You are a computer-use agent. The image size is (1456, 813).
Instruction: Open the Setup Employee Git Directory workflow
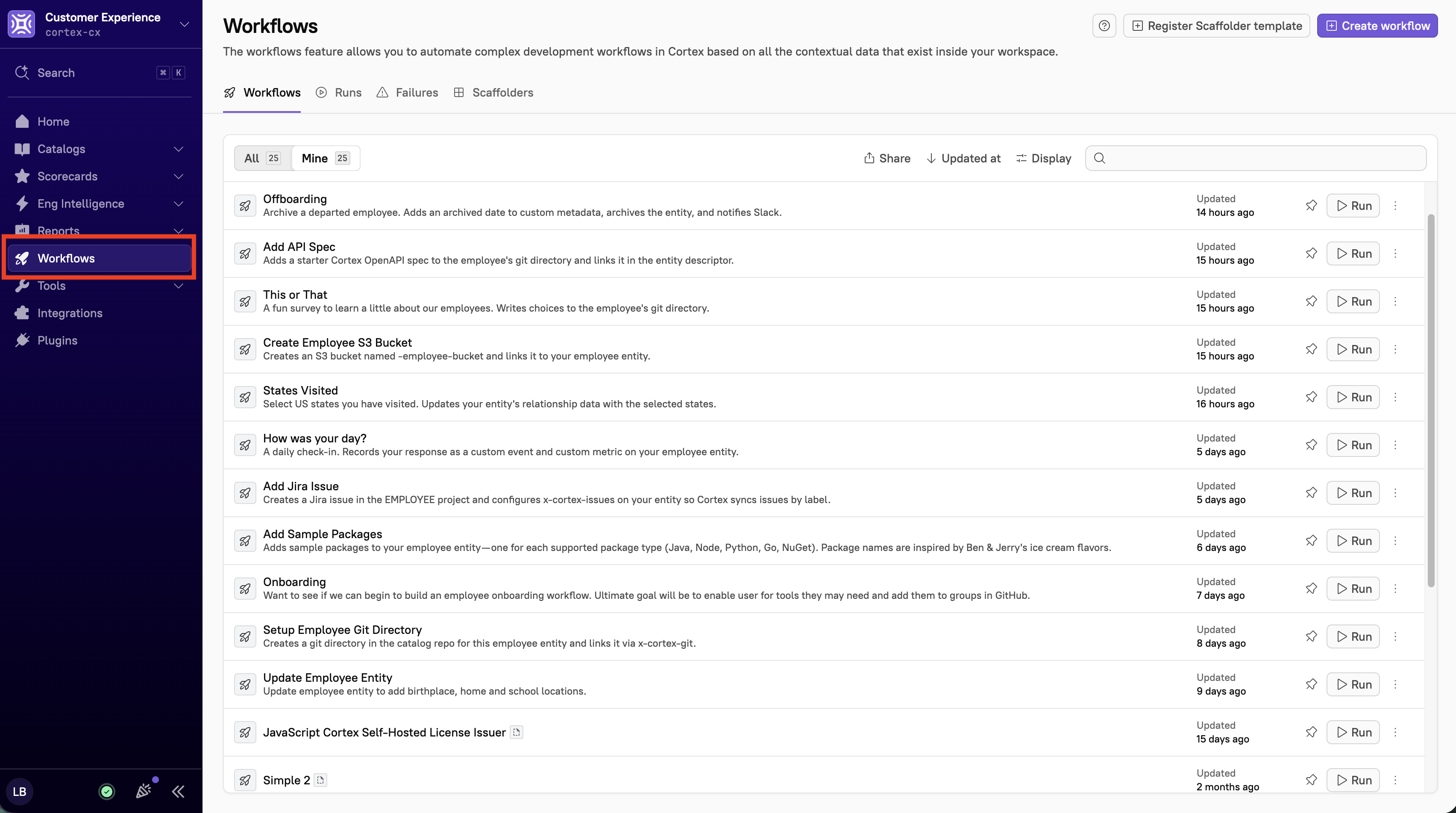[343, 630]
